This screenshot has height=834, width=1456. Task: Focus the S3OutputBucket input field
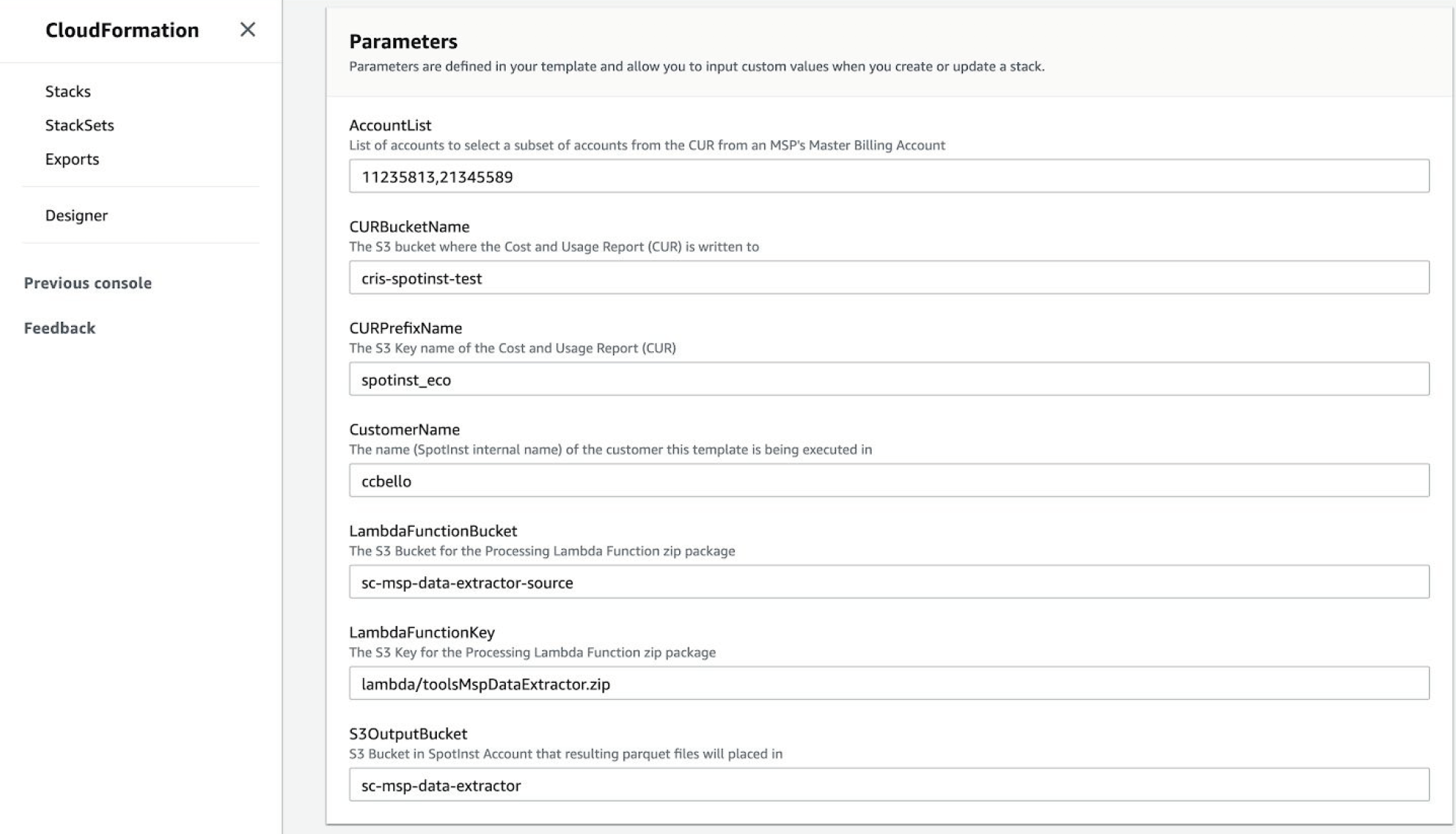pyautogui.click(x=889, y=785)
